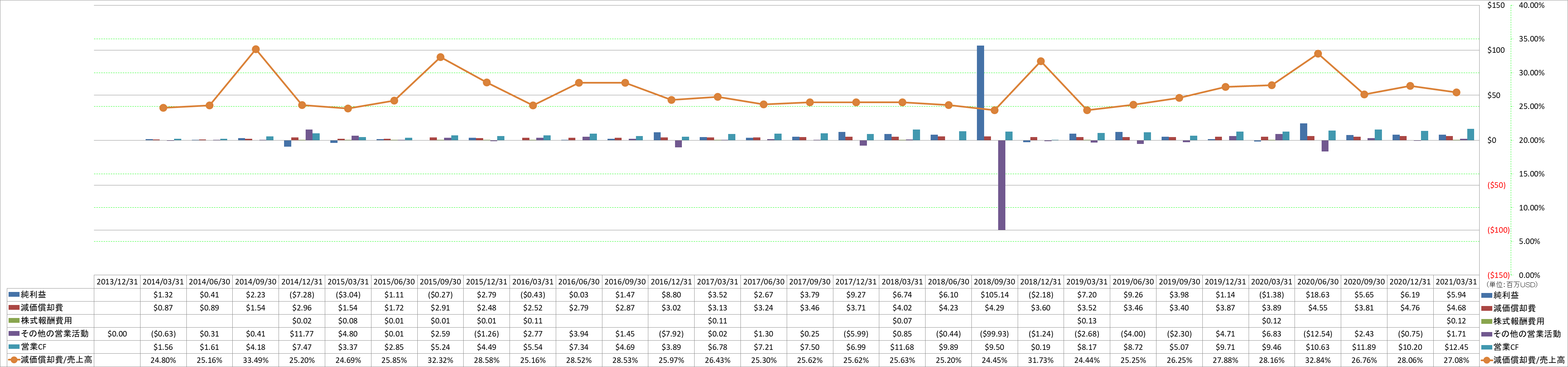Viewport: 1568px width, 367px height.
Task: Click the long purple negative 2018/09/30 bar
Action: 1001,185
